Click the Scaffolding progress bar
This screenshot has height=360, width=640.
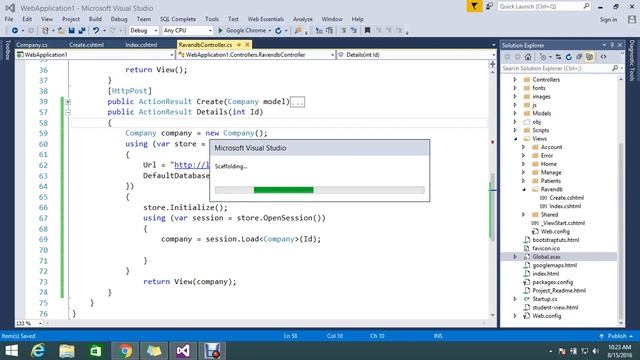tap(320, 190)
